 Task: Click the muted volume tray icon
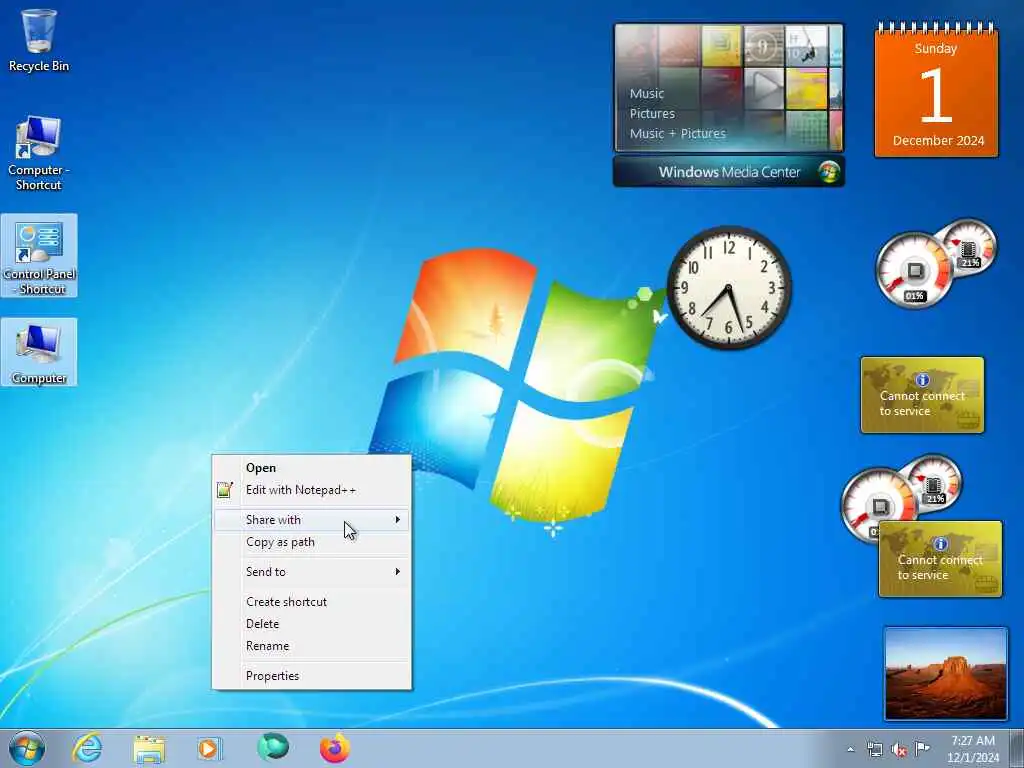coord(899,750)
